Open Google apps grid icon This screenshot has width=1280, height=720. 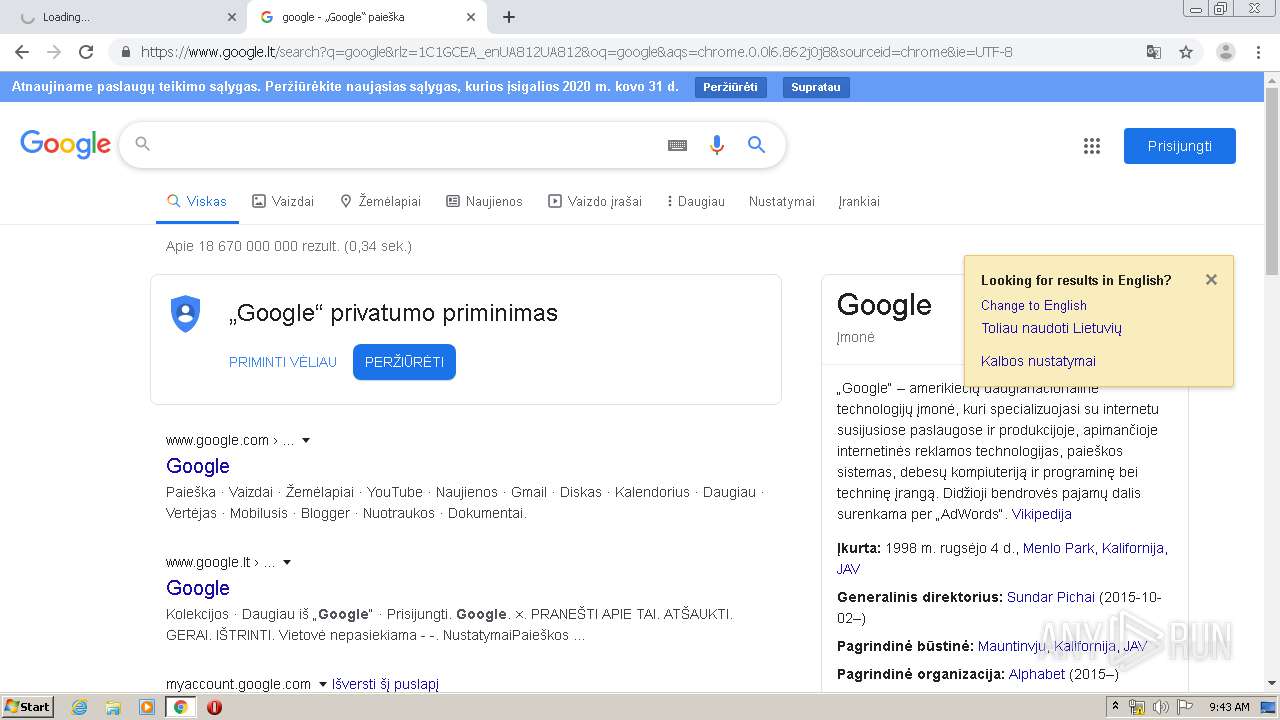pyautogui.click(x=1092, y=146)
